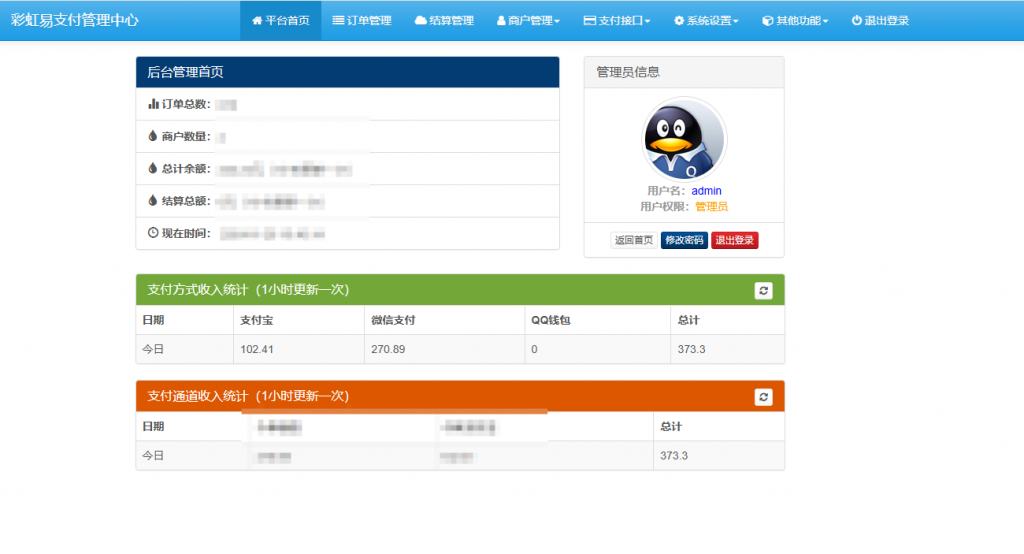Click the penguin avatar image

[x=684, y=139]
